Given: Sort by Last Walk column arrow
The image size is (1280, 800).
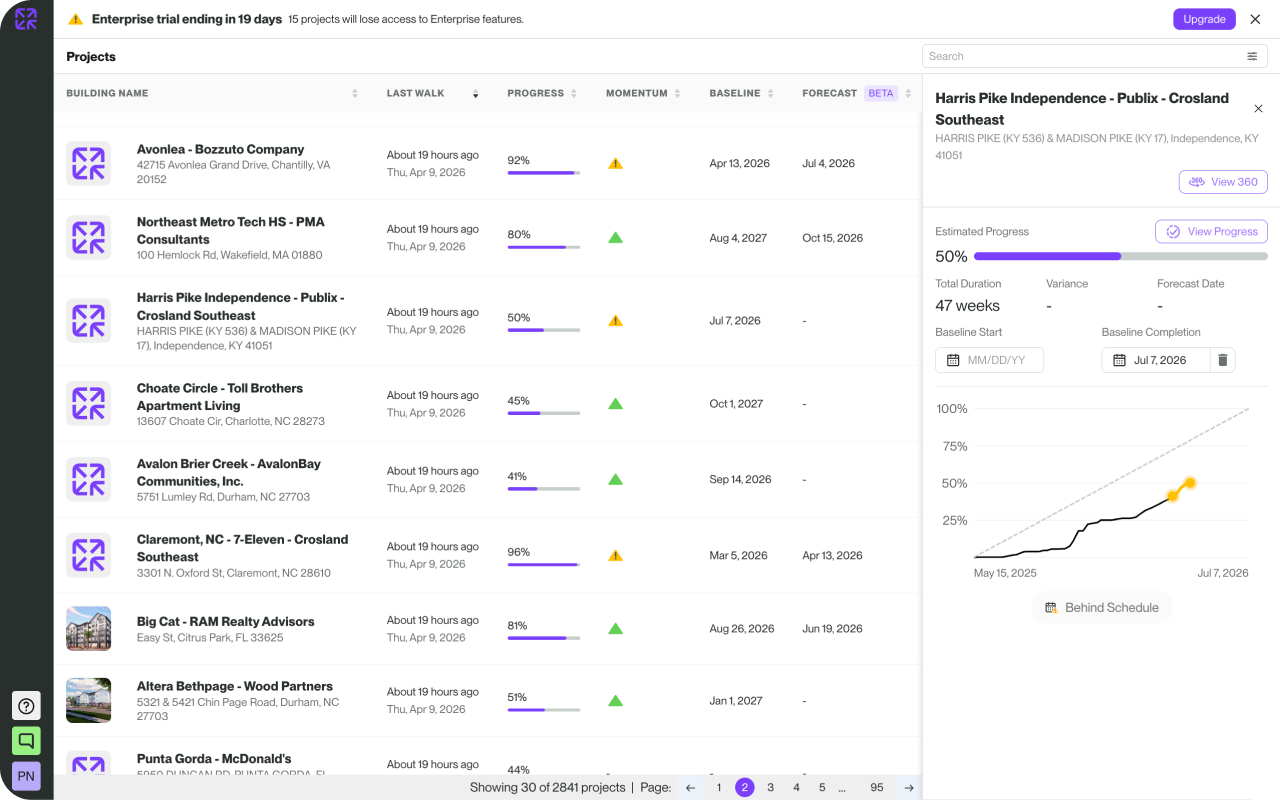Looking at the screenshot, I should click(x=476, y=94).
